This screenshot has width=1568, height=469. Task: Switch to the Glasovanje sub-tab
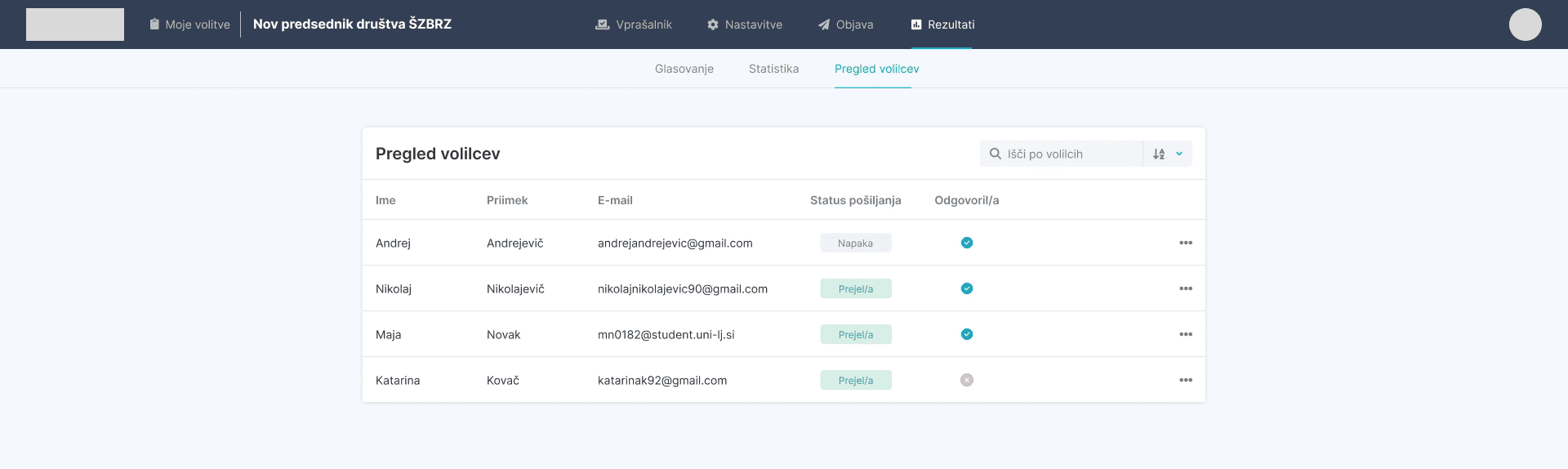(684, 69)
